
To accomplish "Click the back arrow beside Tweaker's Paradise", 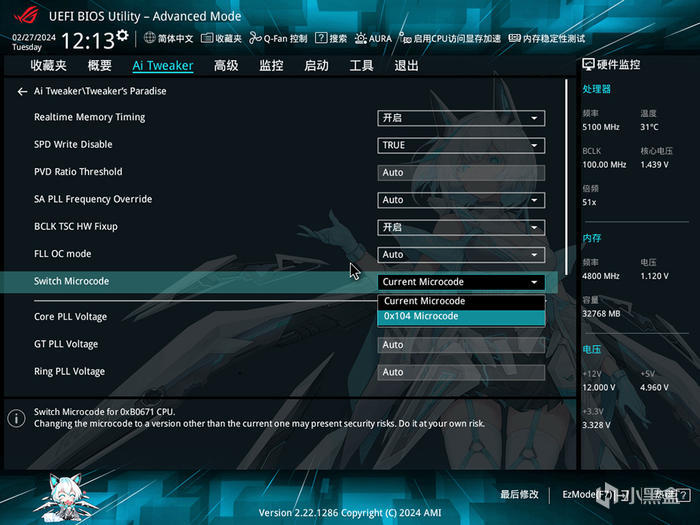I will pyautogui.click(x=22, y=92).
